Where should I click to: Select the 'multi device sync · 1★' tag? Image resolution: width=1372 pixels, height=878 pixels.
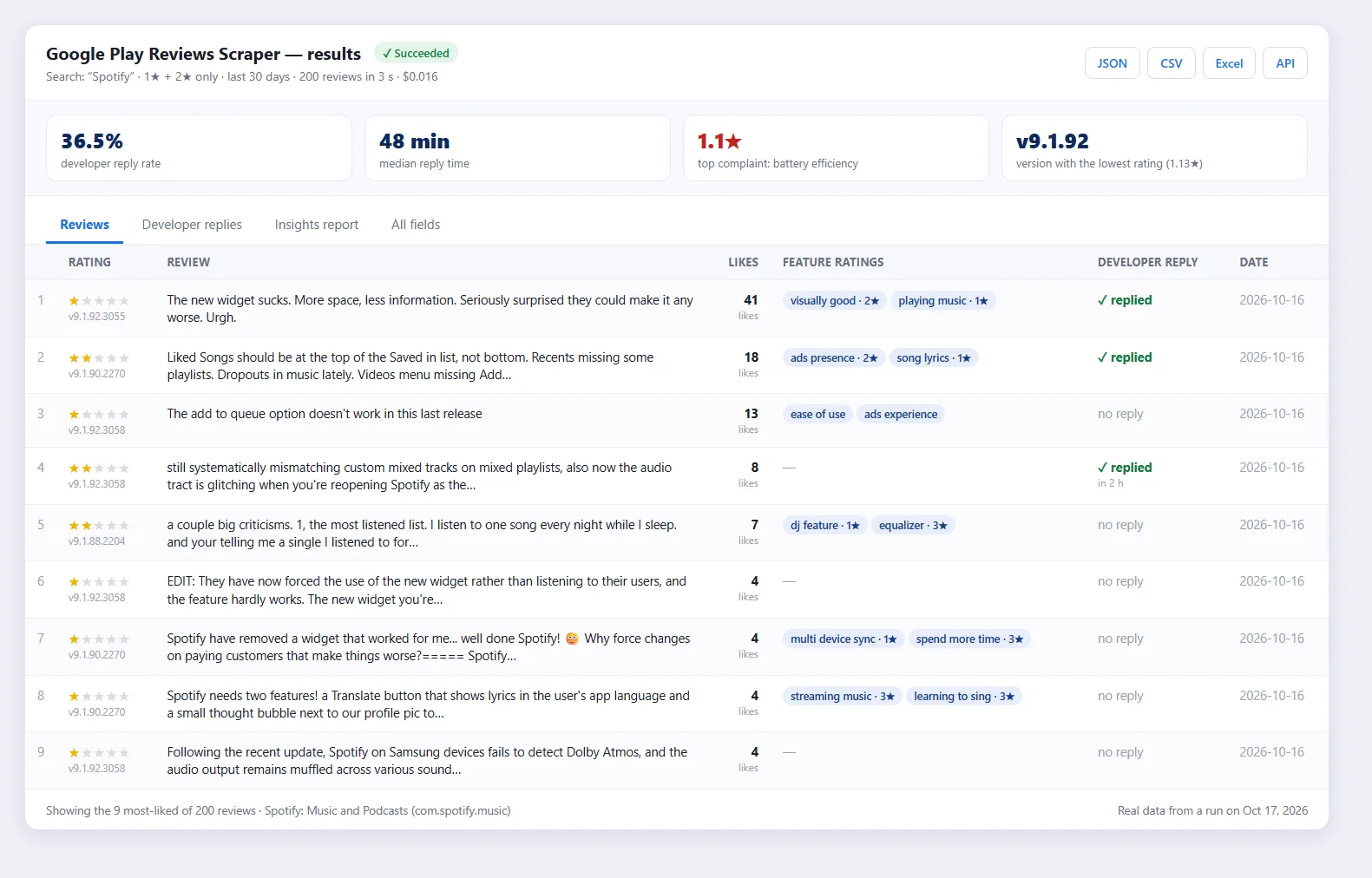[844, 639]
